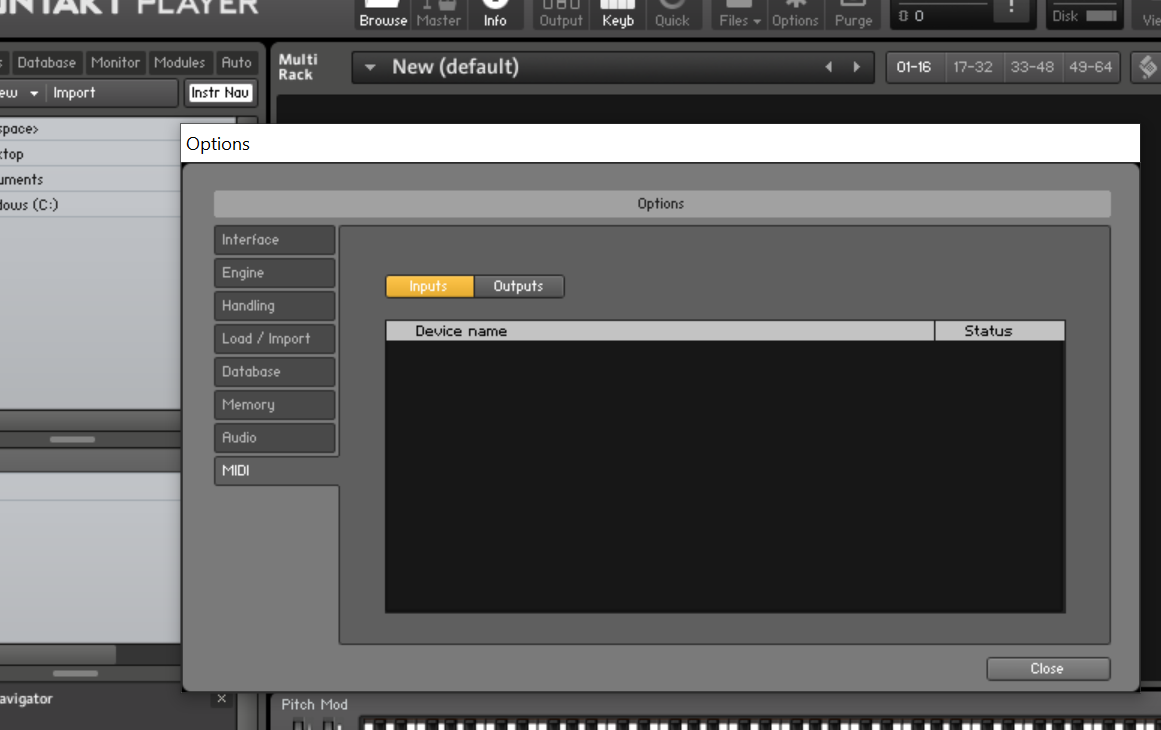Switch to the browser Auto tab
The height and width of the screenshot is (730, 1161).
(236, 63)
